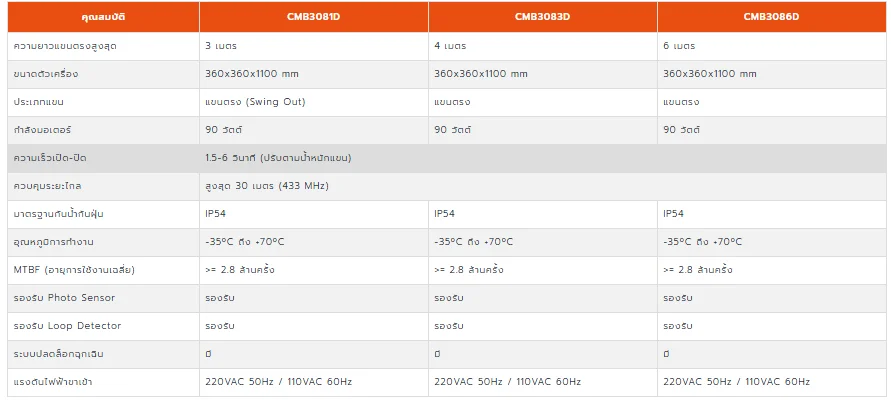Click the temperature range cell under CMB3086D
Image resolution: width=891 pixels, height=405 pixels.
[x=772, y=243]
